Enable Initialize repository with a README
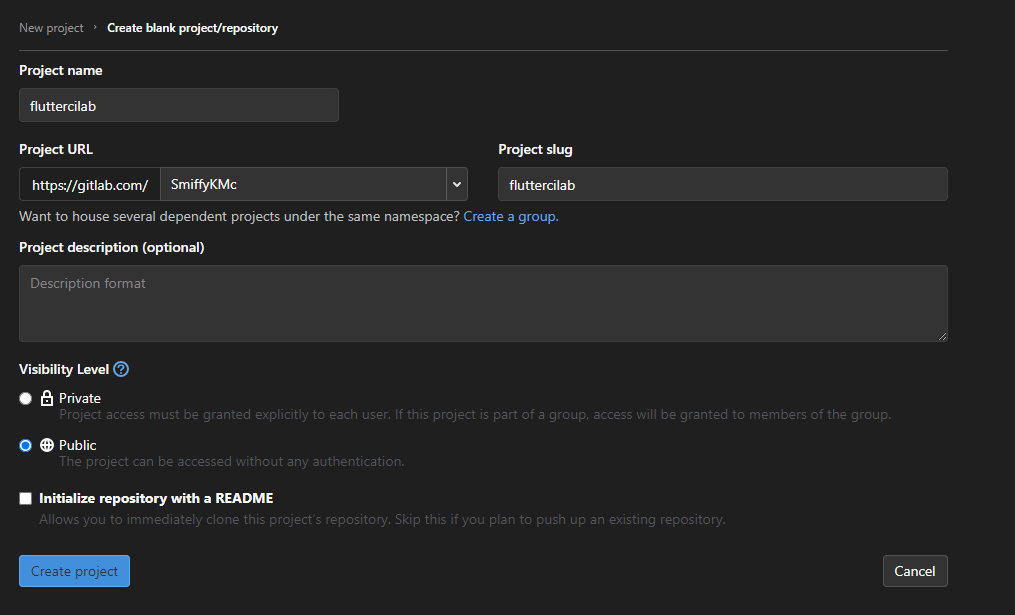Image resolution: width=1015 pixels, height=615 pixels. click(x=25, y=498)
